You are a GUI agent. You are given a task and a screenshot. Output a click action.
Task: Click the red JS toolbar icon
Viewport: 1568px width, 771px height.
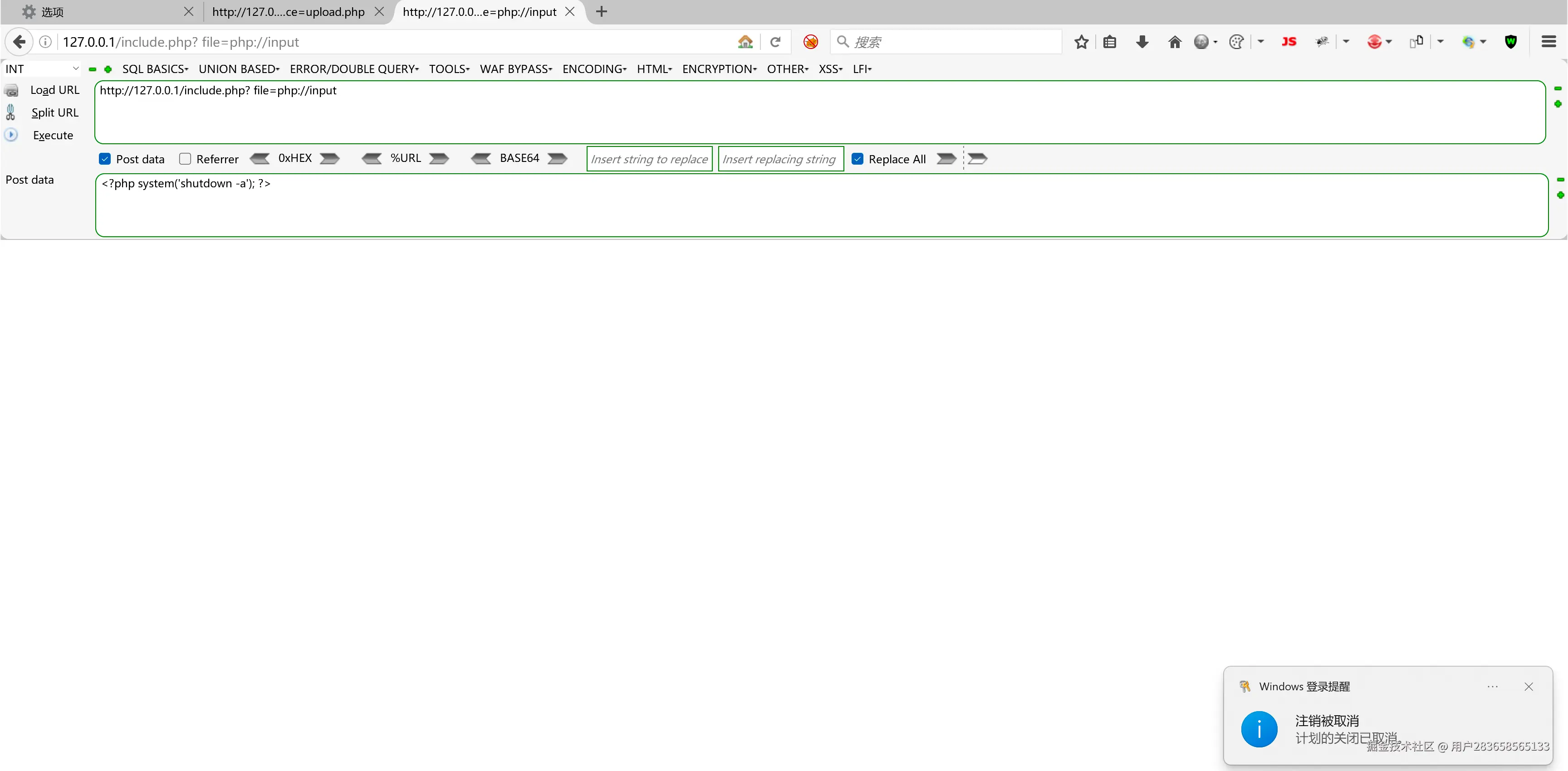coord(1289,42)
